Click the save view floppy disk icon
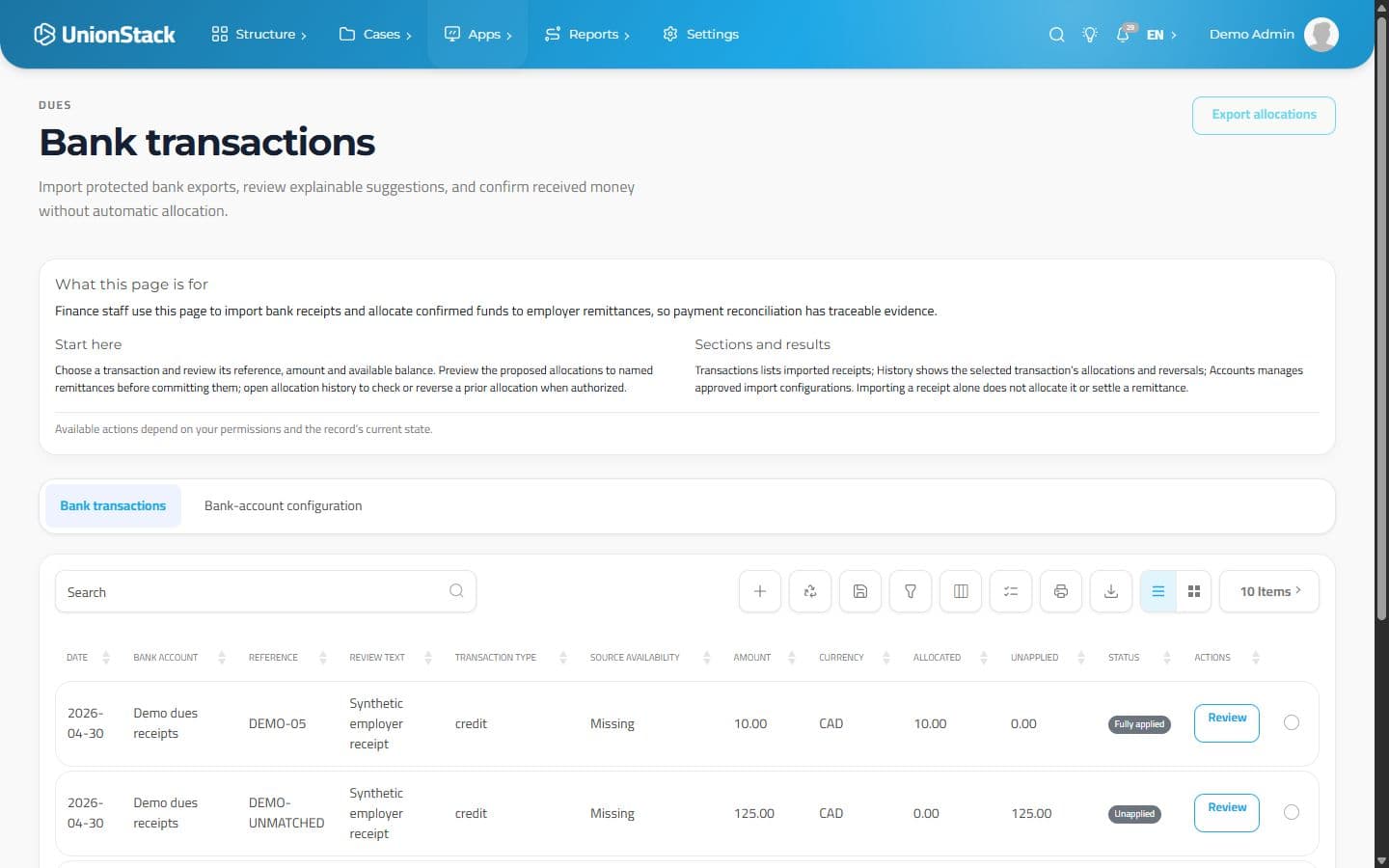1389x868 pixels. coord(860,591)
